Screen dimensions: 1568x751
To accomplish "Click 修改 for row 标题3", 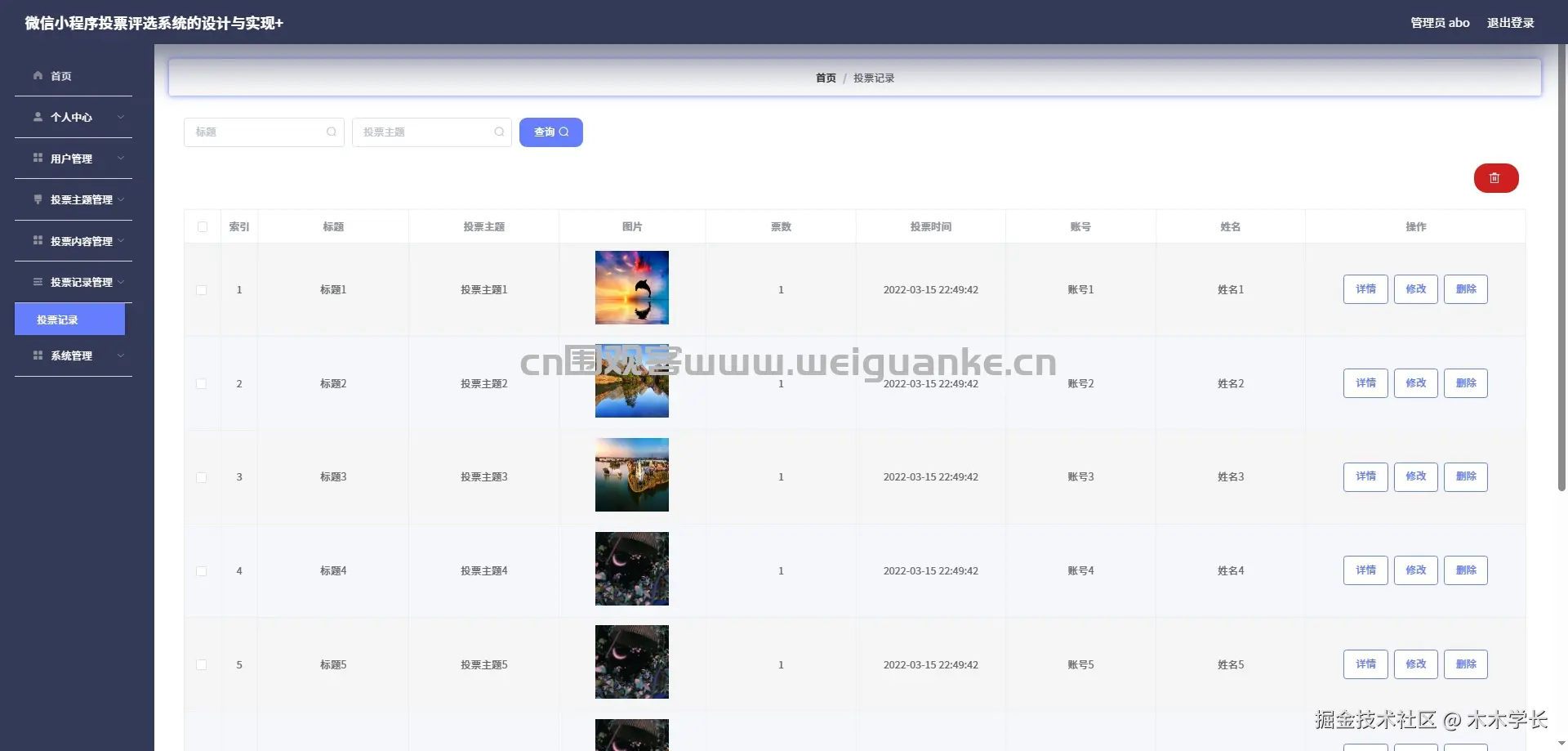I will (1416, 476).
